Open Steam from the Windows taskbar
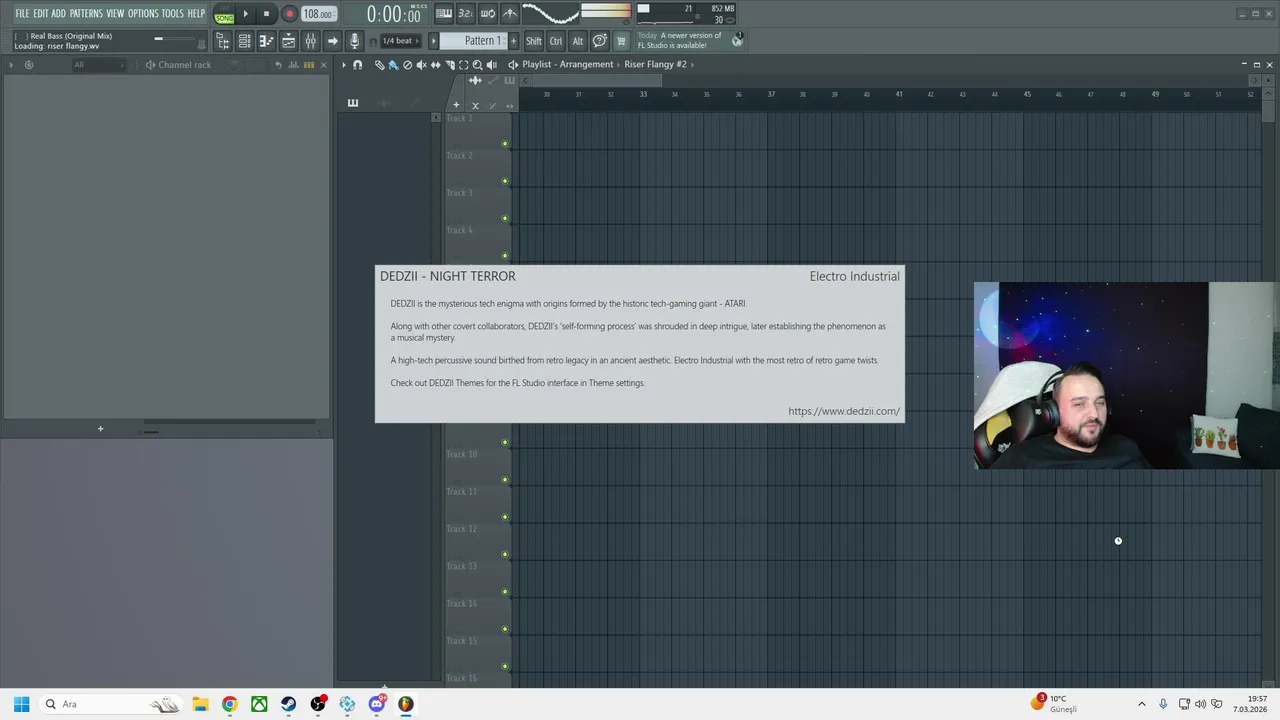Image resolution: width=1280 pixels, height=720 pixels. 288,704
